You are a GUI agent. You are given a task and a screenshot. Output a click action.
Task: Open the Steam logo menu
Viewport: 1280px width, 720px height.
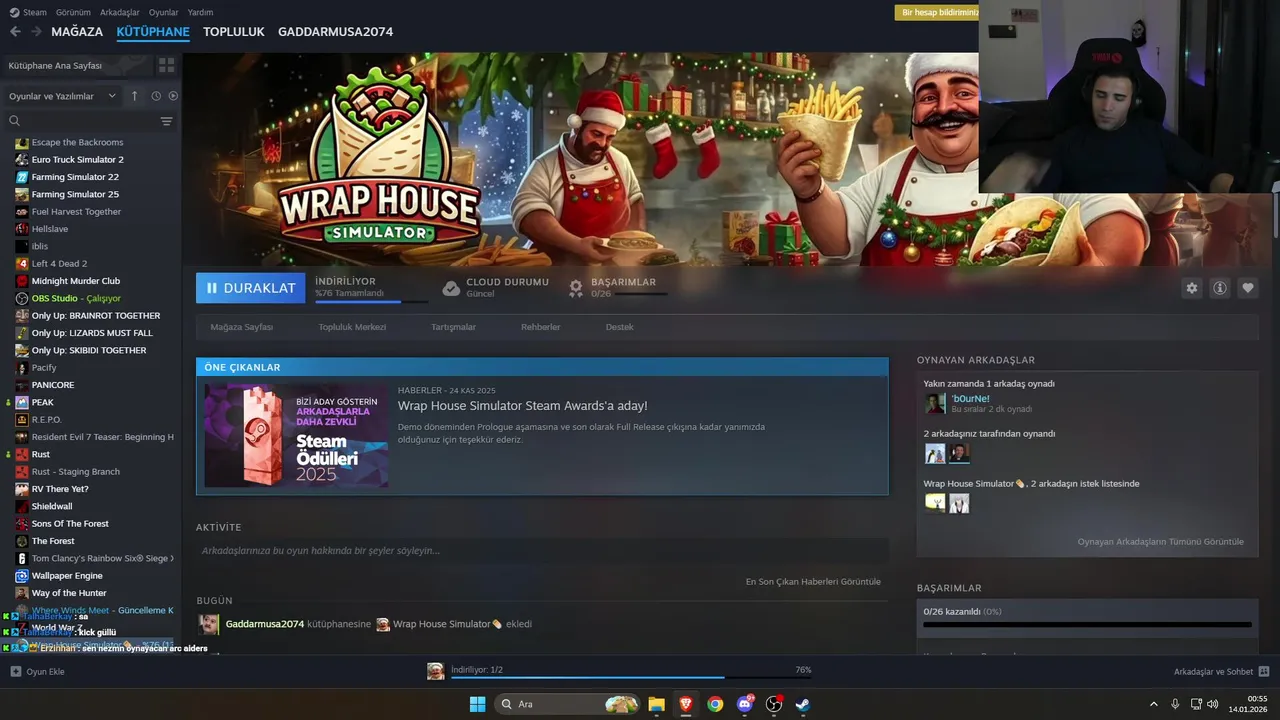click(14, 12)
